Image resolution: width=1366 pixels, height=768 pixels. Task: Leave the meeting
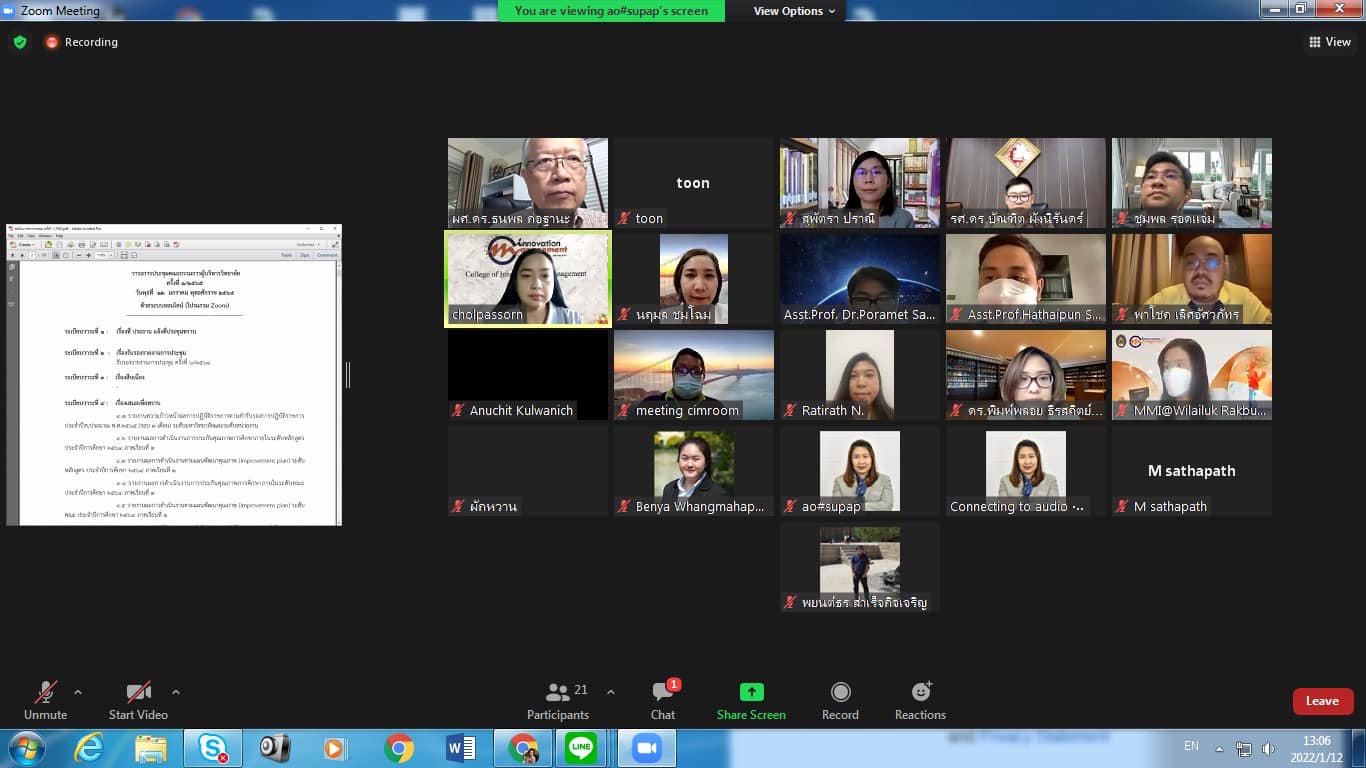coord(1322,701)
